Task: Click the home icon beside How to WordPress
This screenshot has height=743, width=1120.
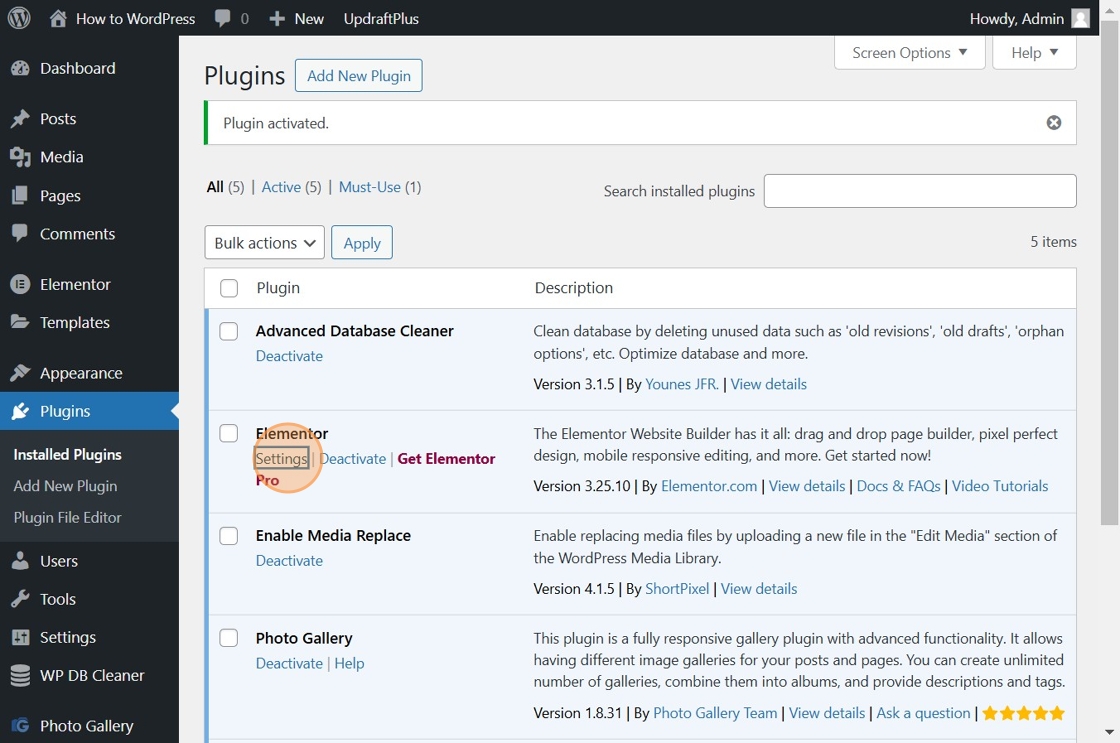Action: (x=58, y=18)
